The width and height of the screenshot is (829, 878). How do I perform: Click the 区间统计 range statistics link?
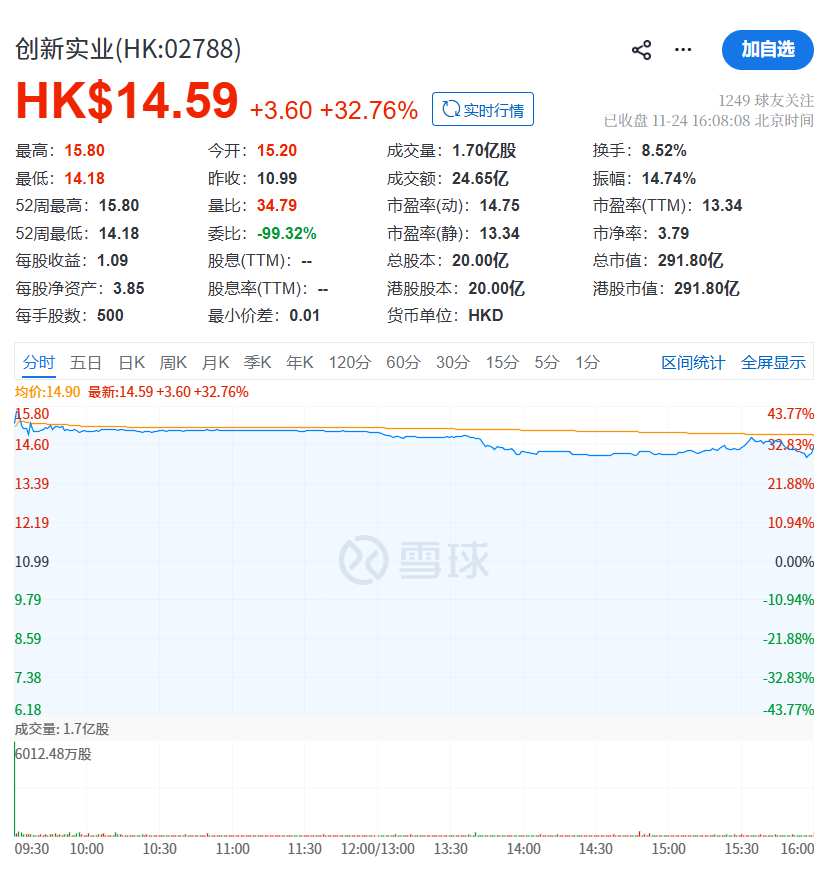pyautogui.click(x=692, y=362)
